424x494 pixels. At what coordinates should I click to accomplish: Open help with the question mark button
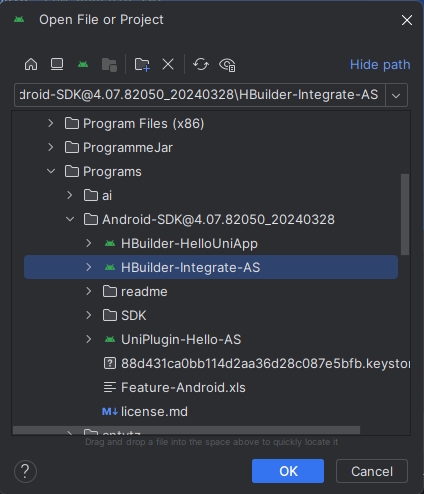(25, 471)
